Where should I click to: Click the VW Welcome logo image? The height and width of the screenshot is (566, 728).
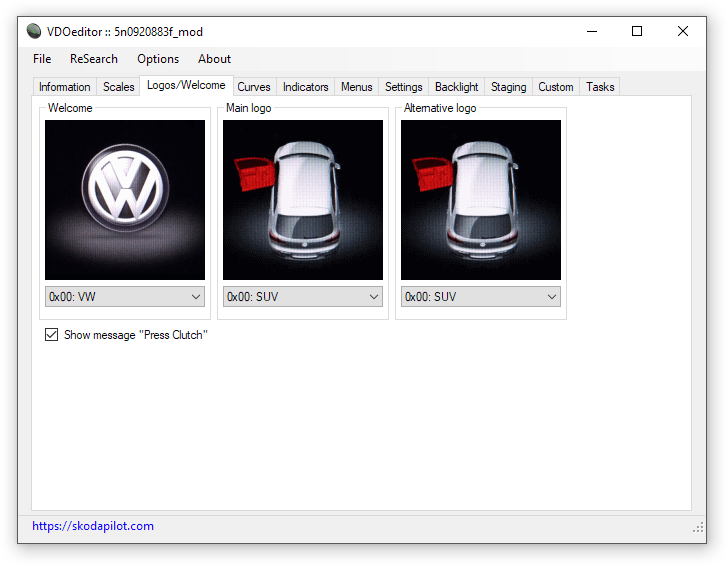point(125,200)
